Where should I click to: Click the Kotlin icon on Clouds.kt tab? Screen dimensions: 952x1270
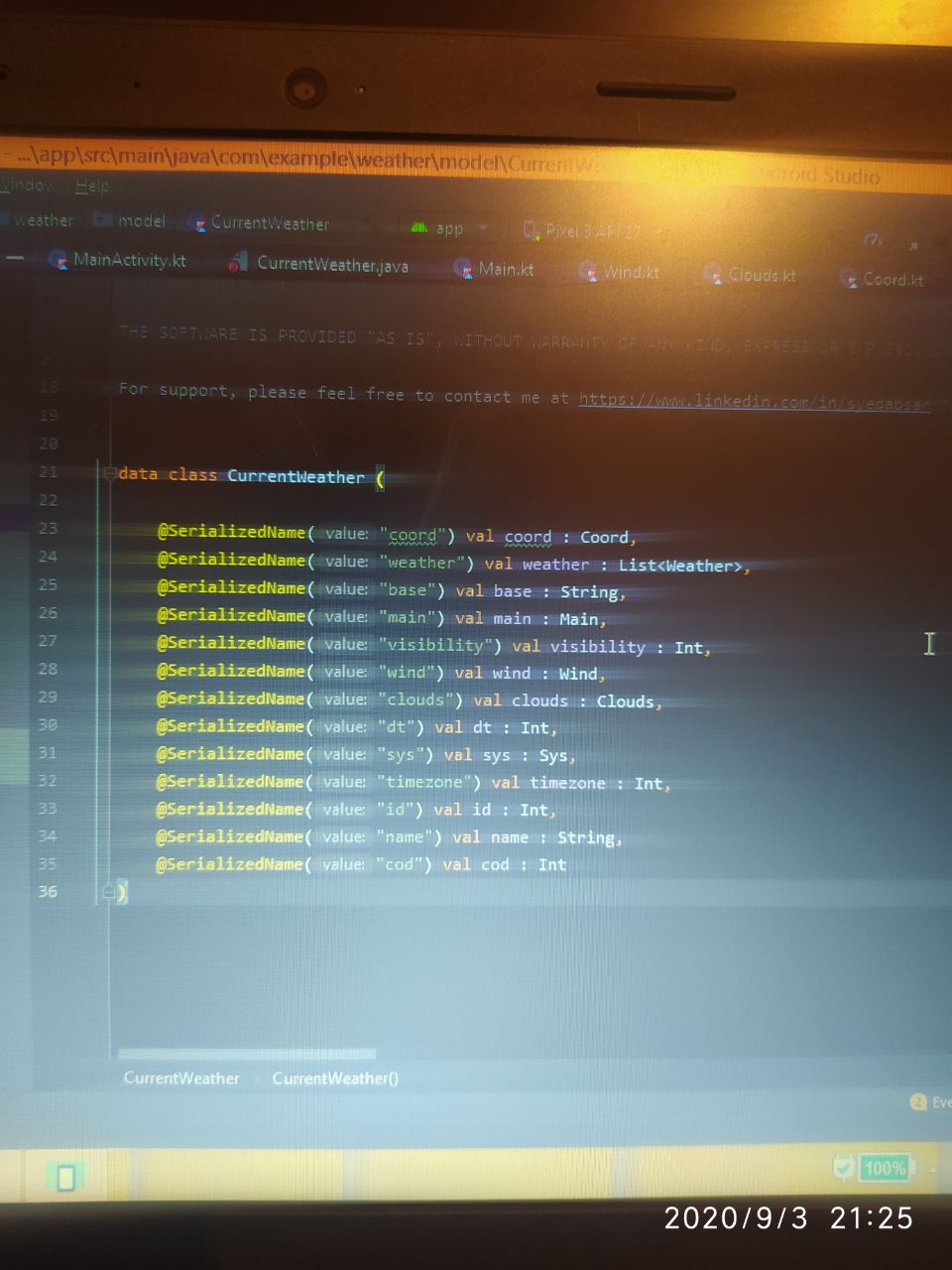713,275
